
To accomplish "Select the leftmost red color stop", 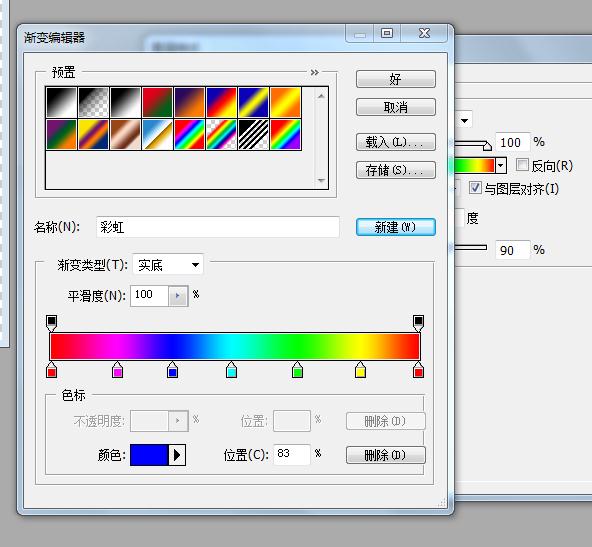I will [x=51, y=370].
